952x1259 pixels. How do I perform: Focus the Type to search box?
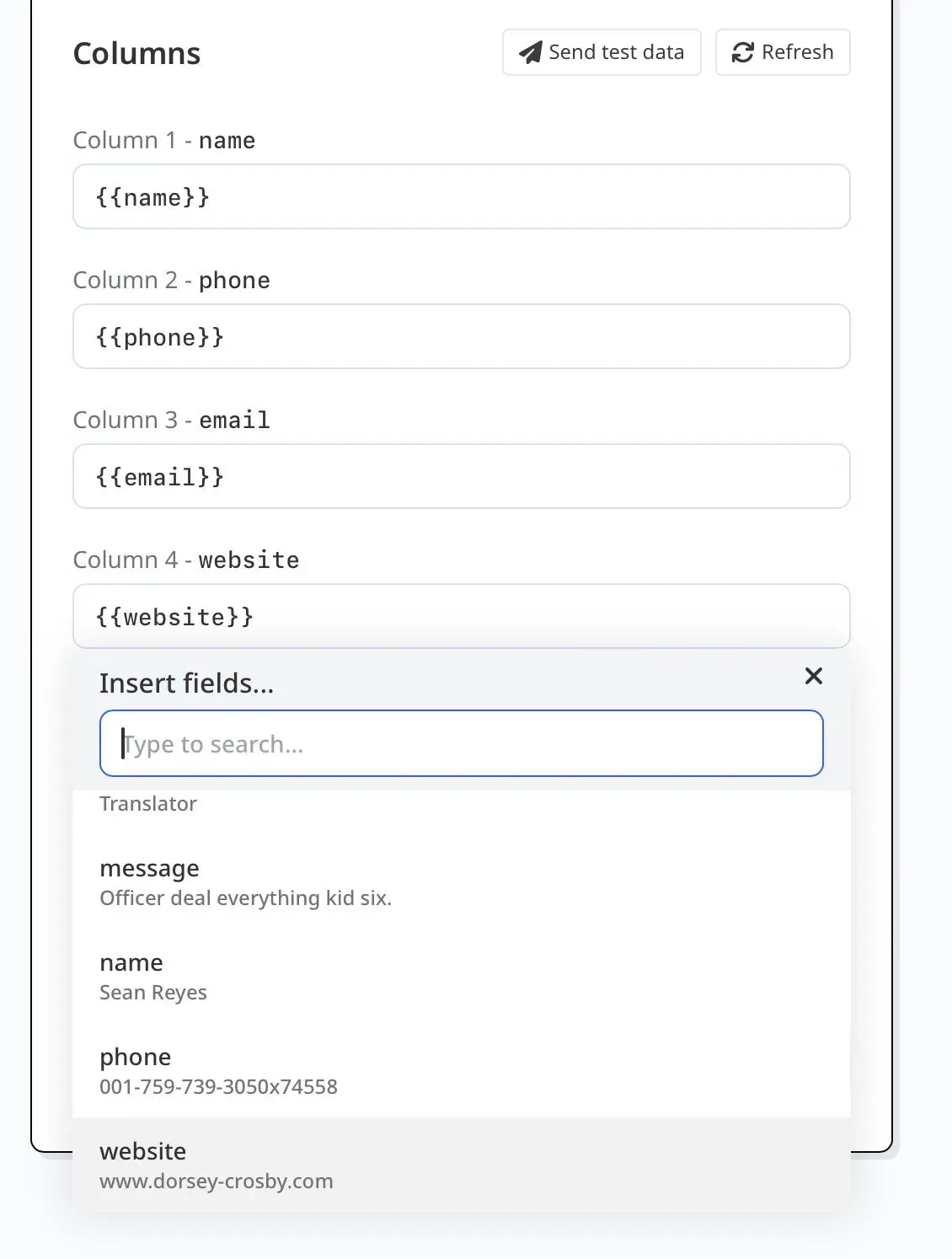point(461,744)
